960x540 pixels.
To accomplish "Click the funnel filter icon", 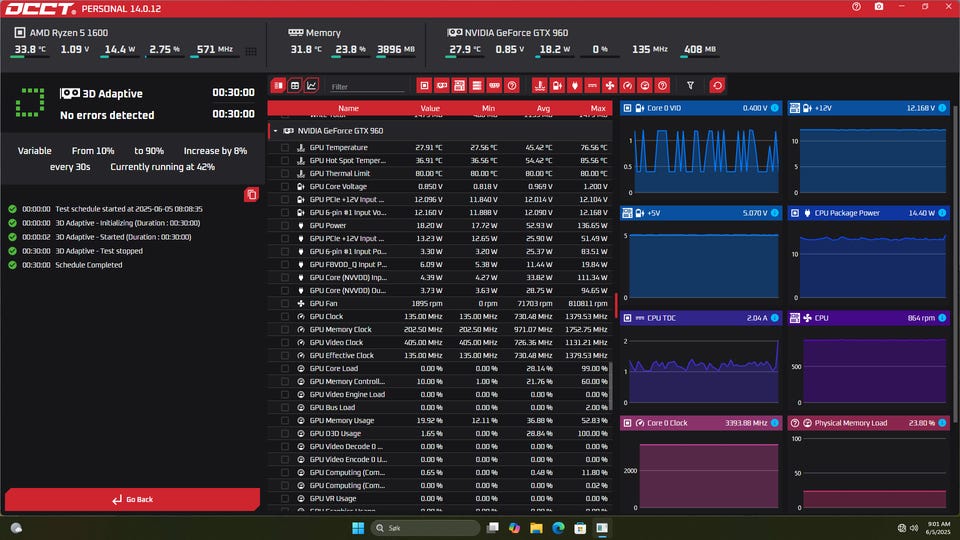I will point(690,86).
